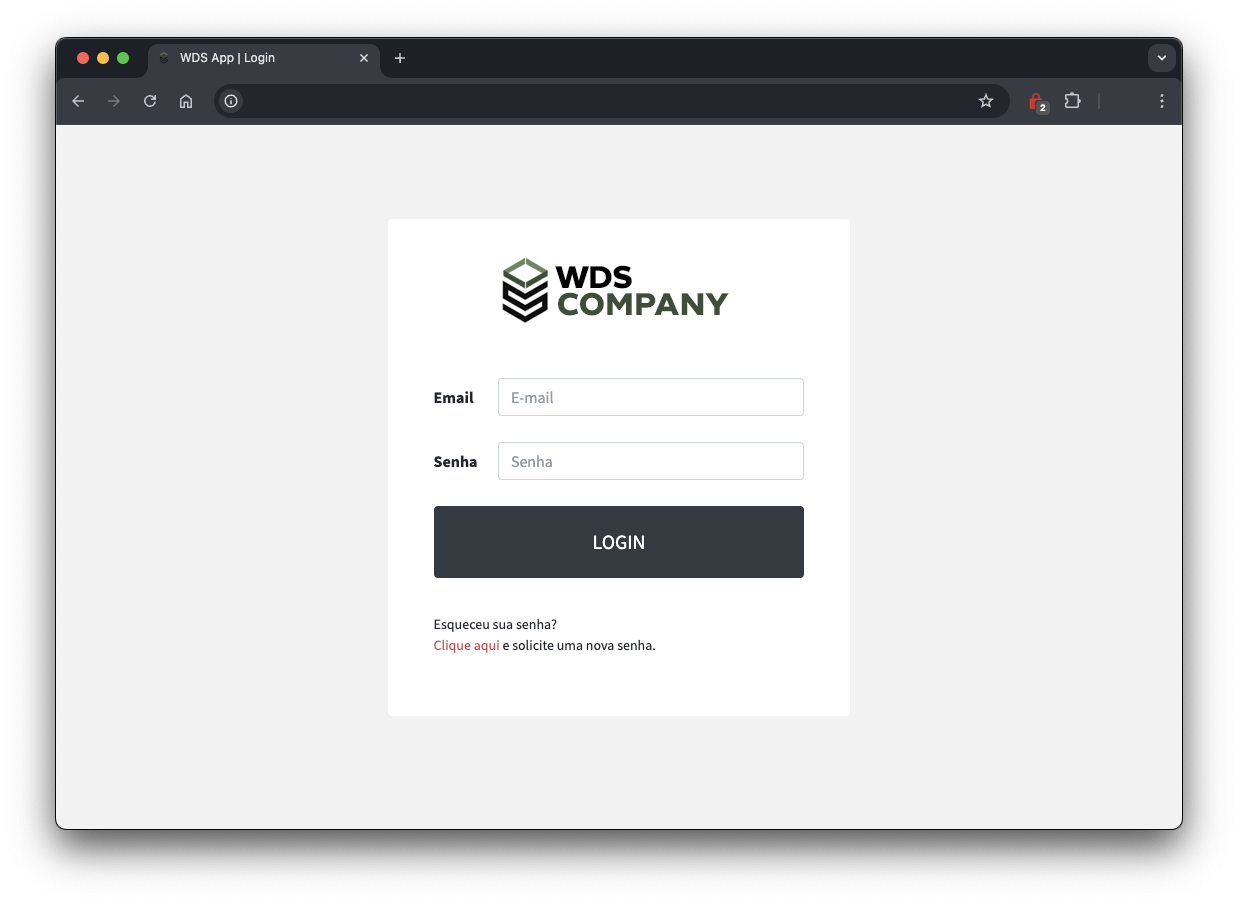The height and width of the screenshot is (903, 1238).
Task: Click the browser back navigation arrow
Action: point(77,100)
